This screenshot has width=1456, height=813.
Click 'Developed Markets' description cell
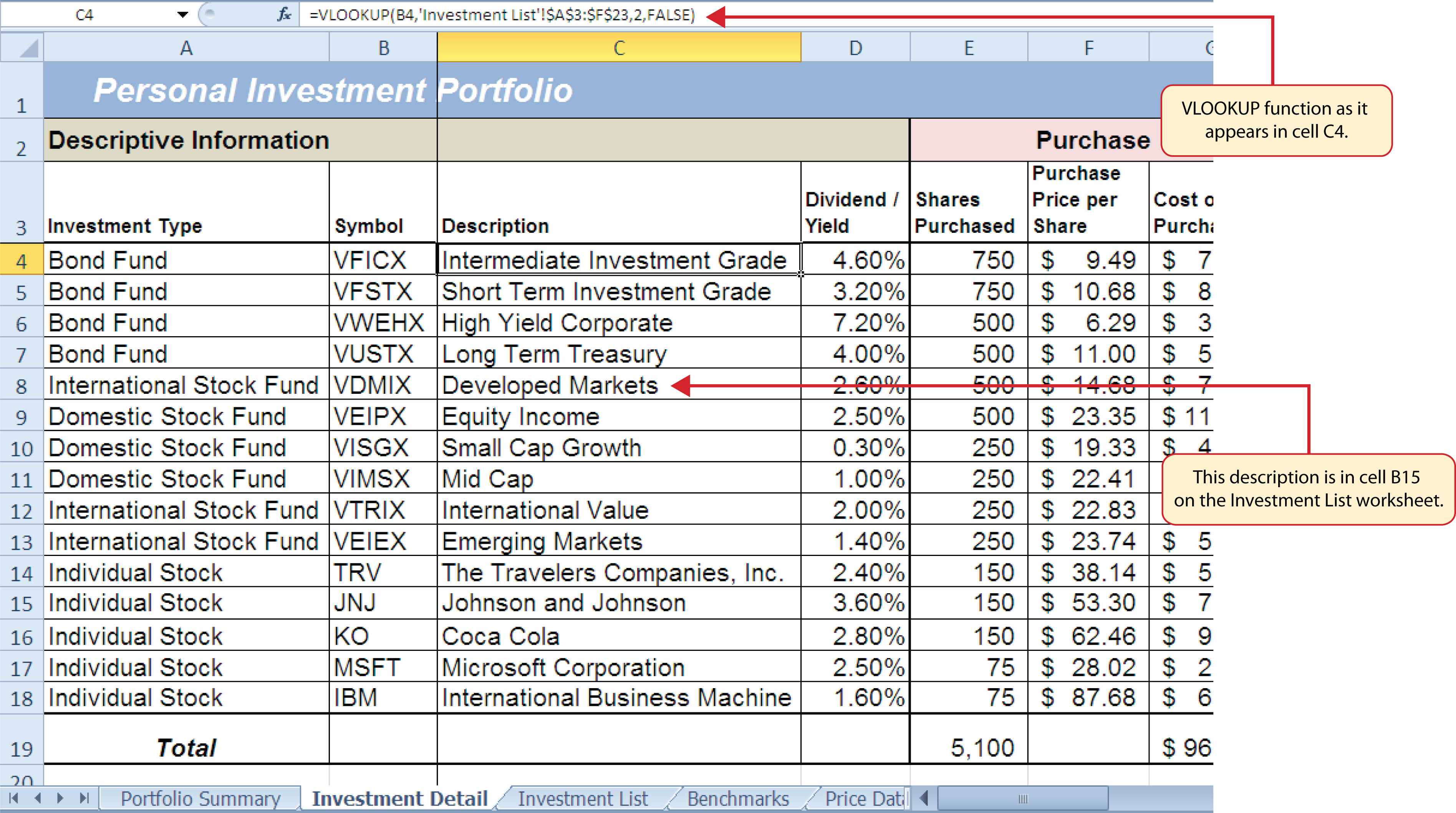619,385
